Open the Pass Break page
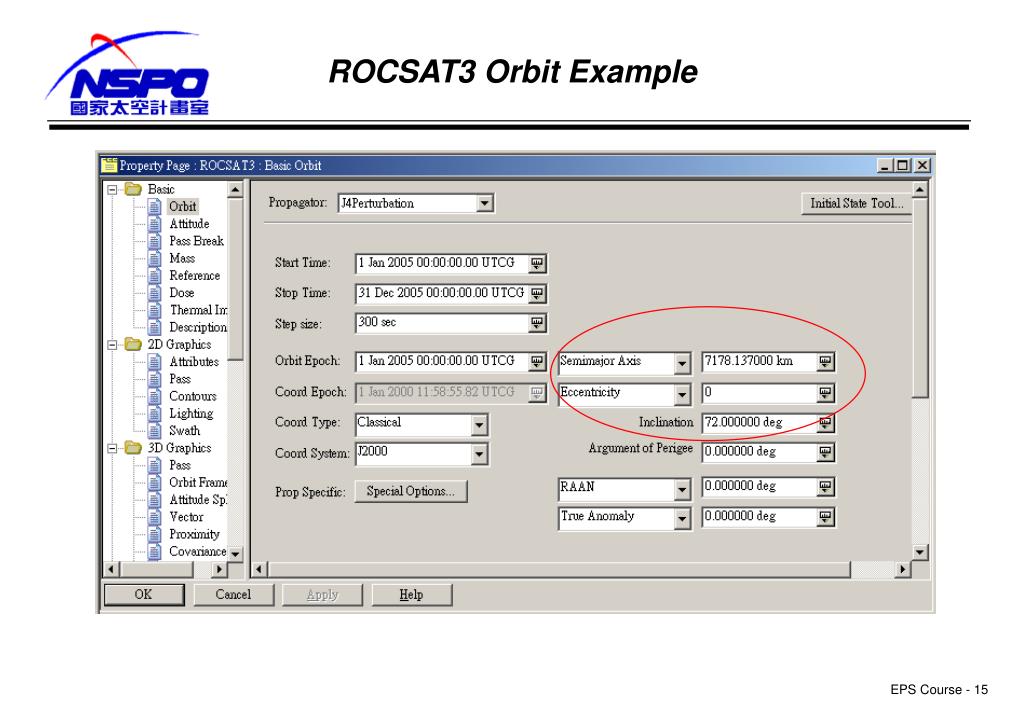Screen dimensions: 1023x708 [196, 241]
